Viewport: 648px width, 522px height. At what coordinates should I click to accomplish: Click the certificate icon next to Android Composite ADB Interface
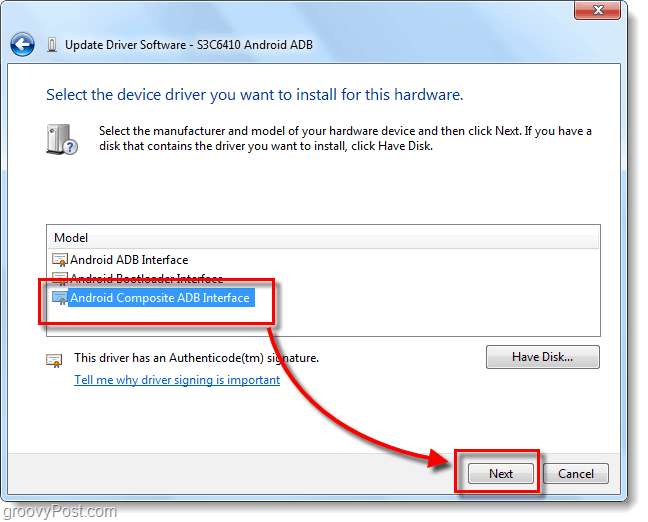click(60, 298)
